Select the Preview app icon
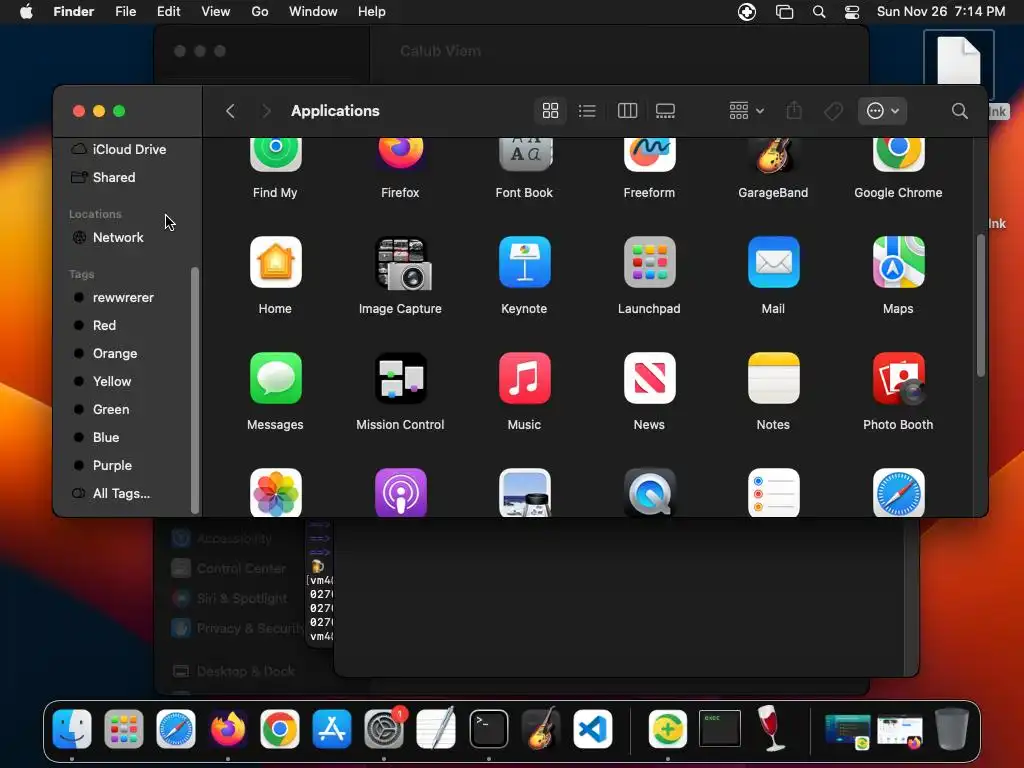1024x768 pixels. click(524, 492)
